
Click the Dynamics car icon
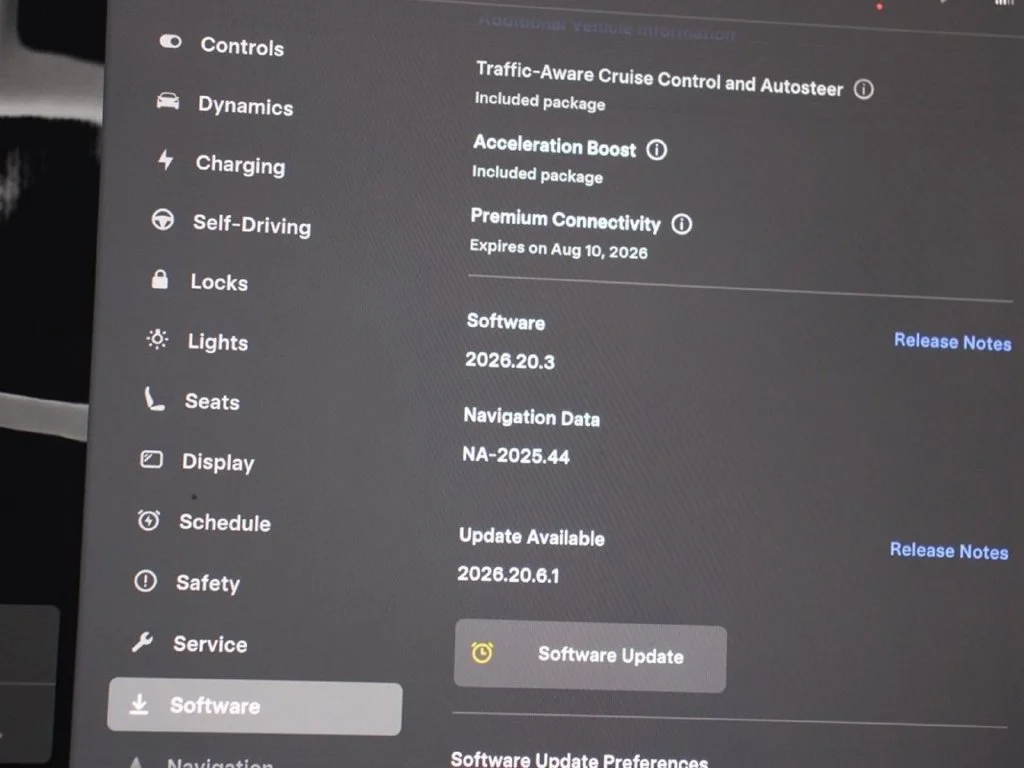click(x=168, y=101)
